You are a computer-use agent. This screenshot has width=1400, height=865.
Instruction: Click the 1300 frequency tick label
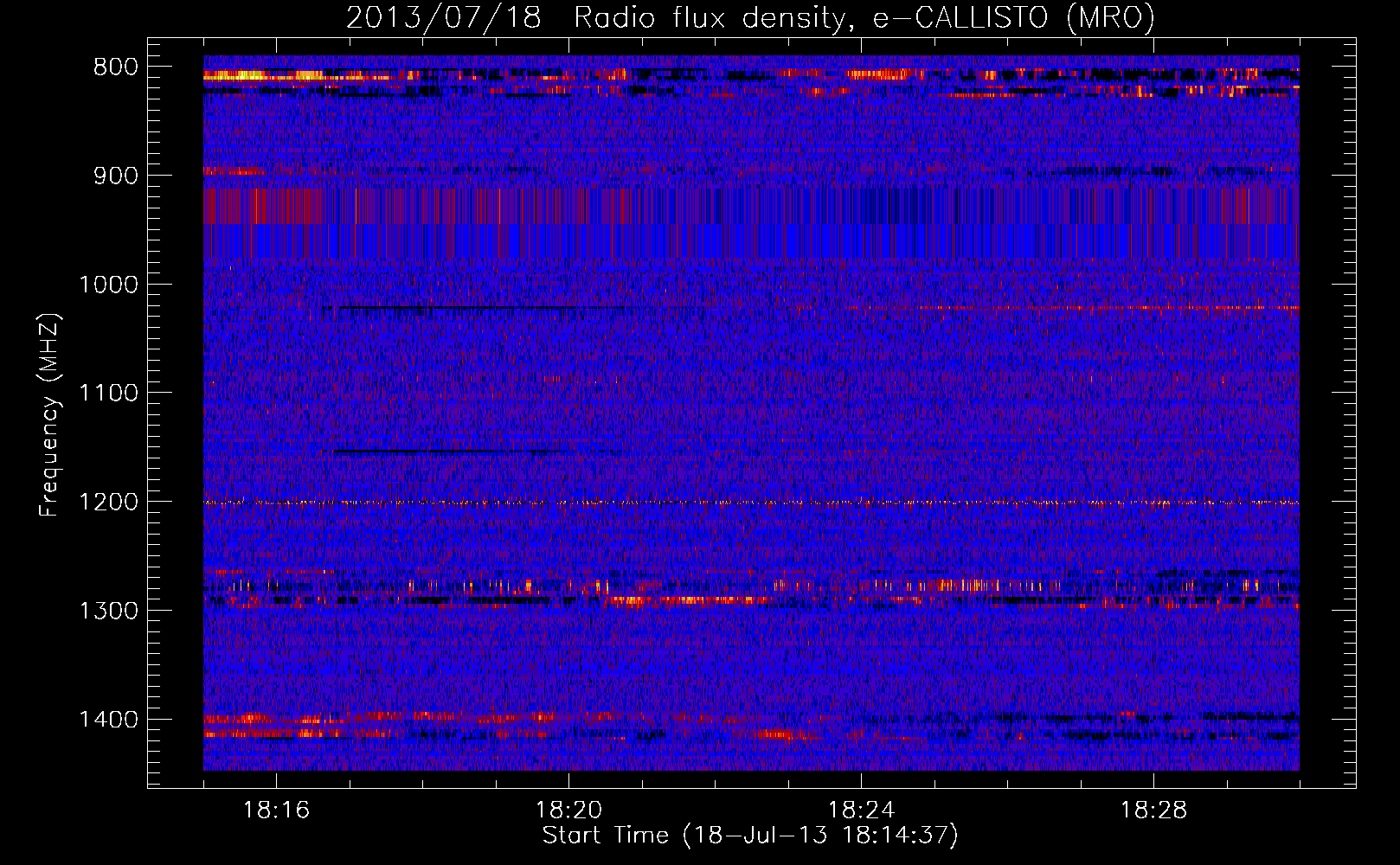(108, 612)
